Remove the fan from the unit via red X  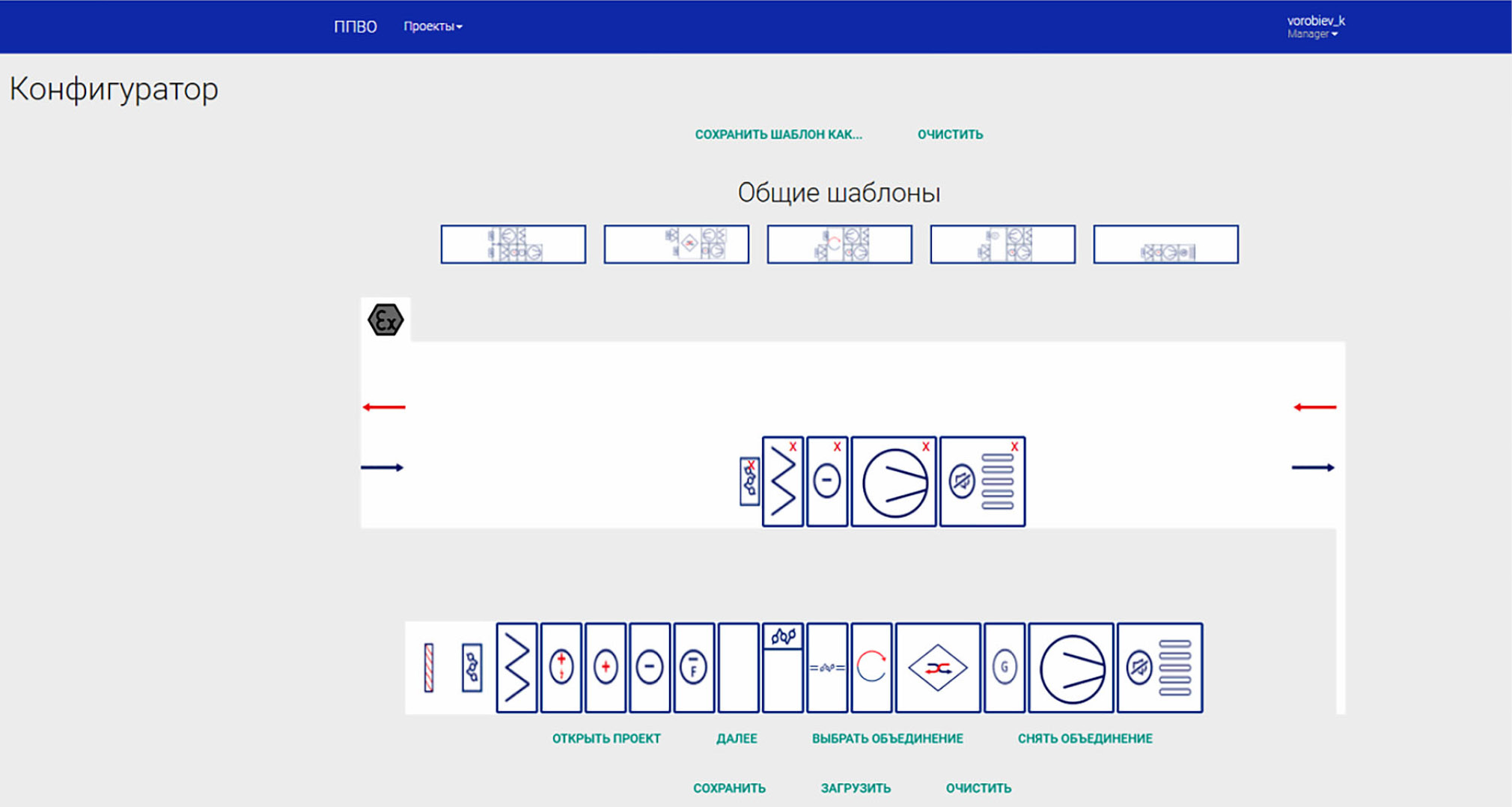click(926, 447)
